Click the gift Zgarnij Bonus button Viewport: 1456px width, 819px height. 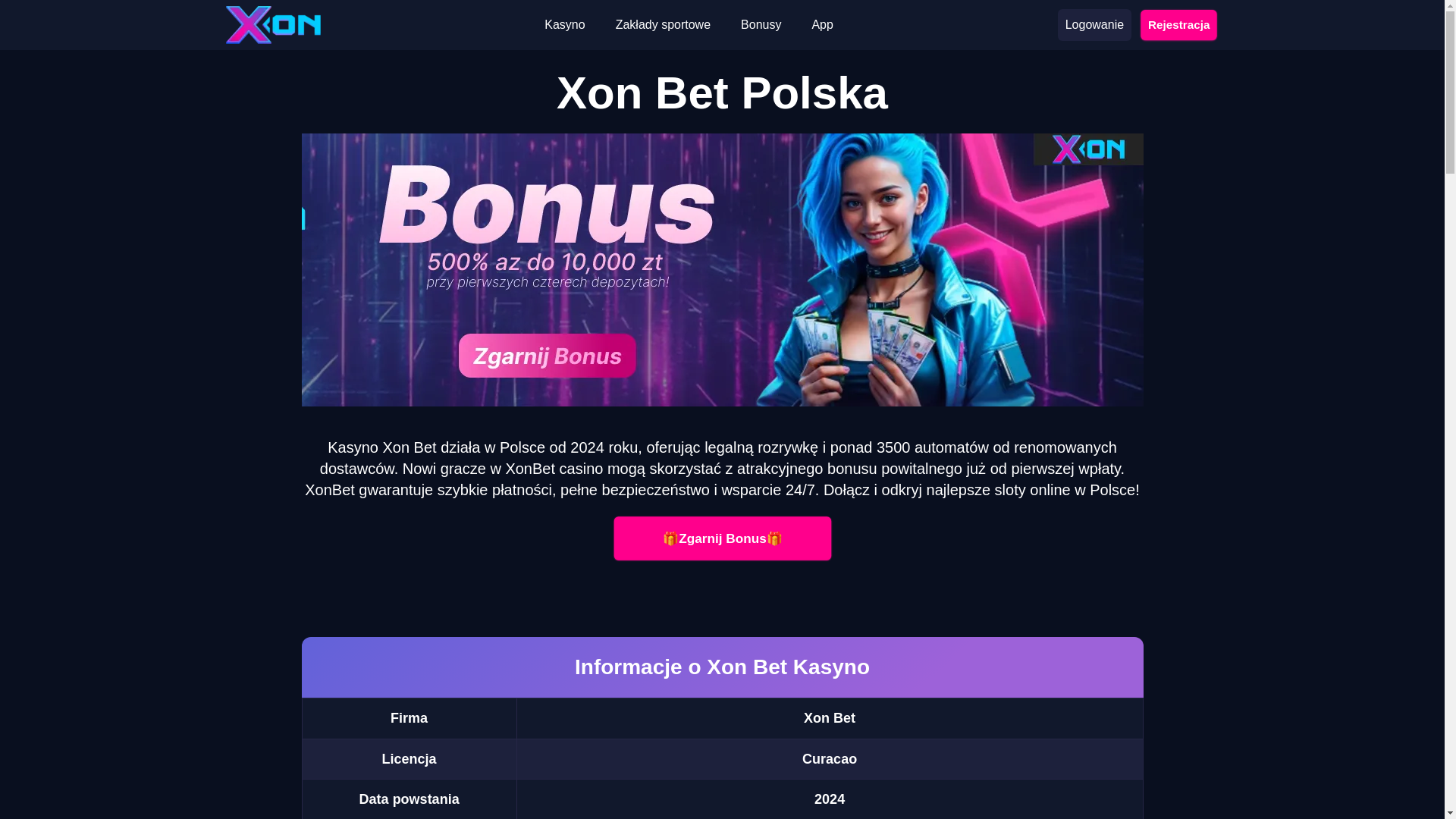pyautogui.click(x=722, y=538)
